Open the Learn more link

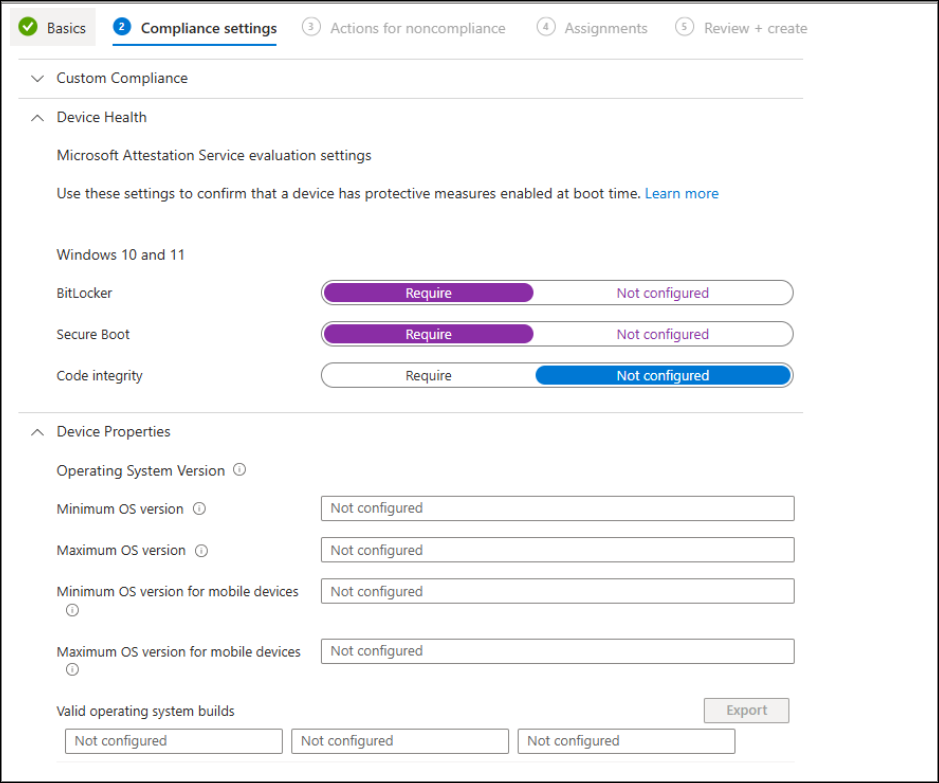click(x=681, y=193)
